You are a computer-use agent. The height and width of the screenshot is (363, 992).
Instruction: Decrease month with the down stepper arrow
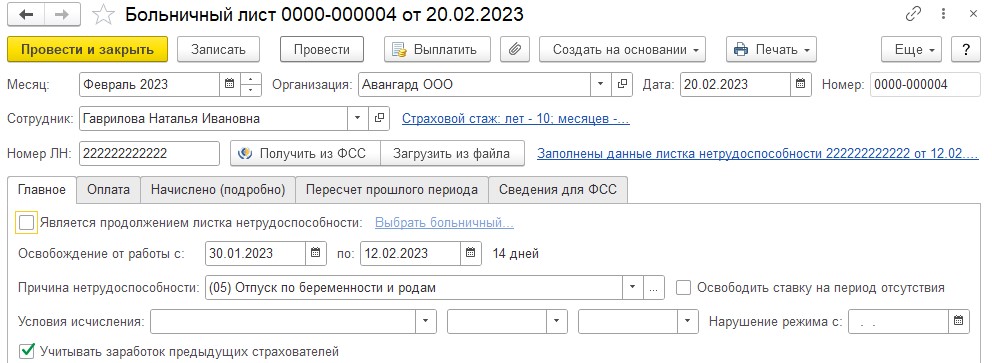pyautogui.click(x=251, y=90)
